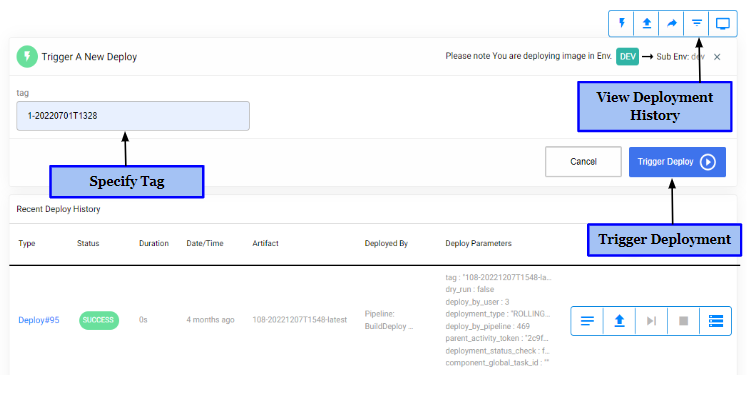Click the 'dry_run : false' parameter text
Viewport: 749px width, 397px height.
[x=470, y=290]
